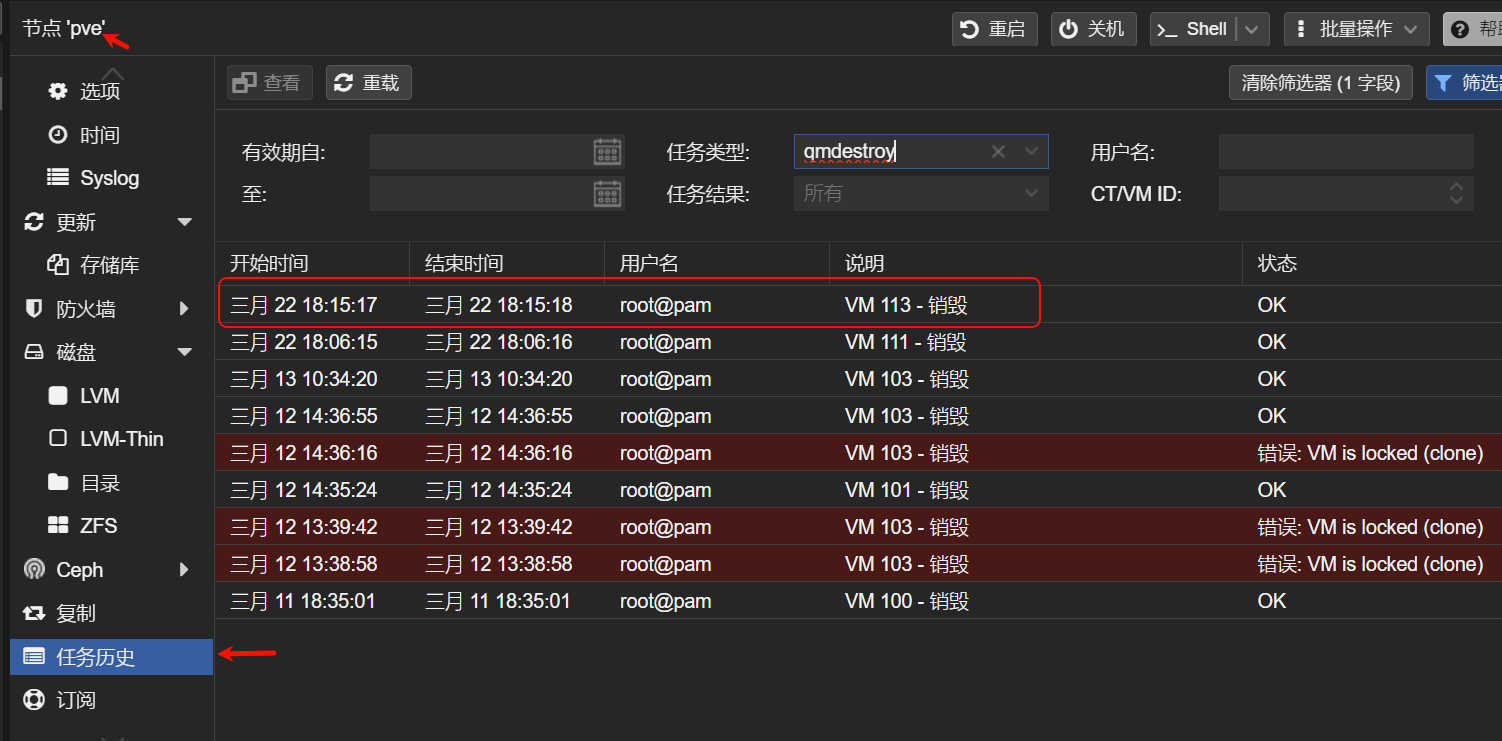This screenshot has height=741, width=1502.
Task: Sort by 状态 column header
Action: tap(1372, 264)
